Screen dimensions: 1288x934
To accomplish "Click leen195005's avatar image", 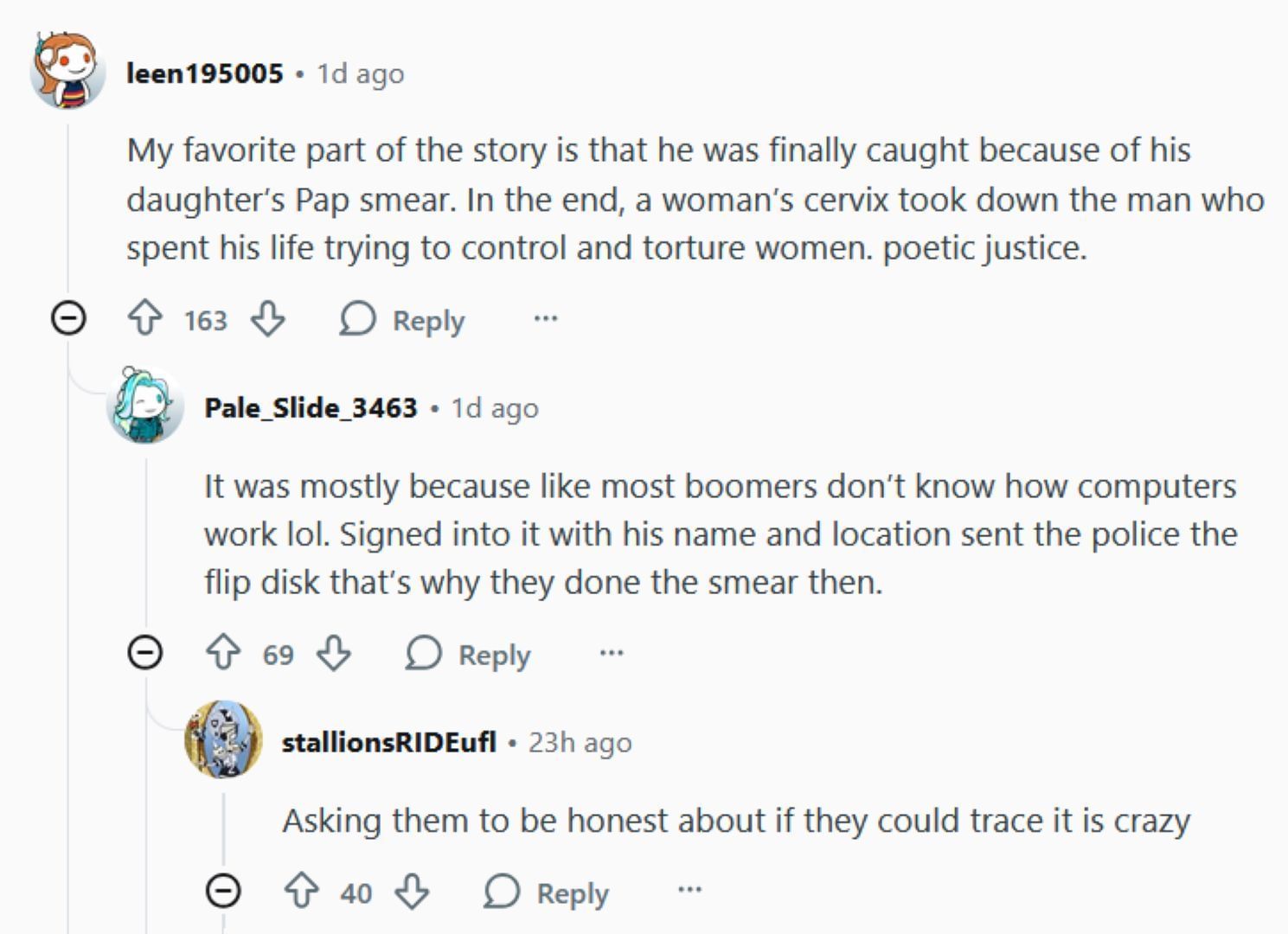I will [x=67, y=72].
